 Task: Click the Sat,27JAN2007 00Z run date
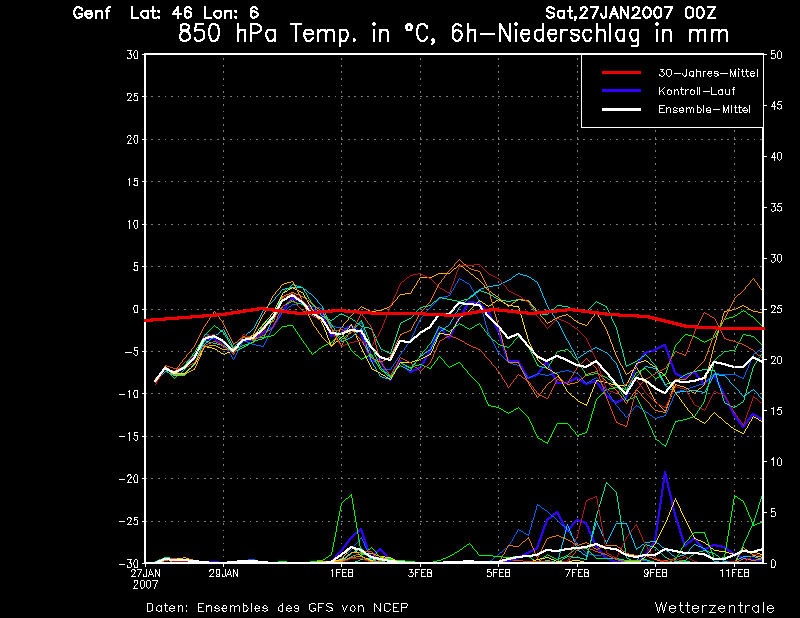[x=630, y=13]
